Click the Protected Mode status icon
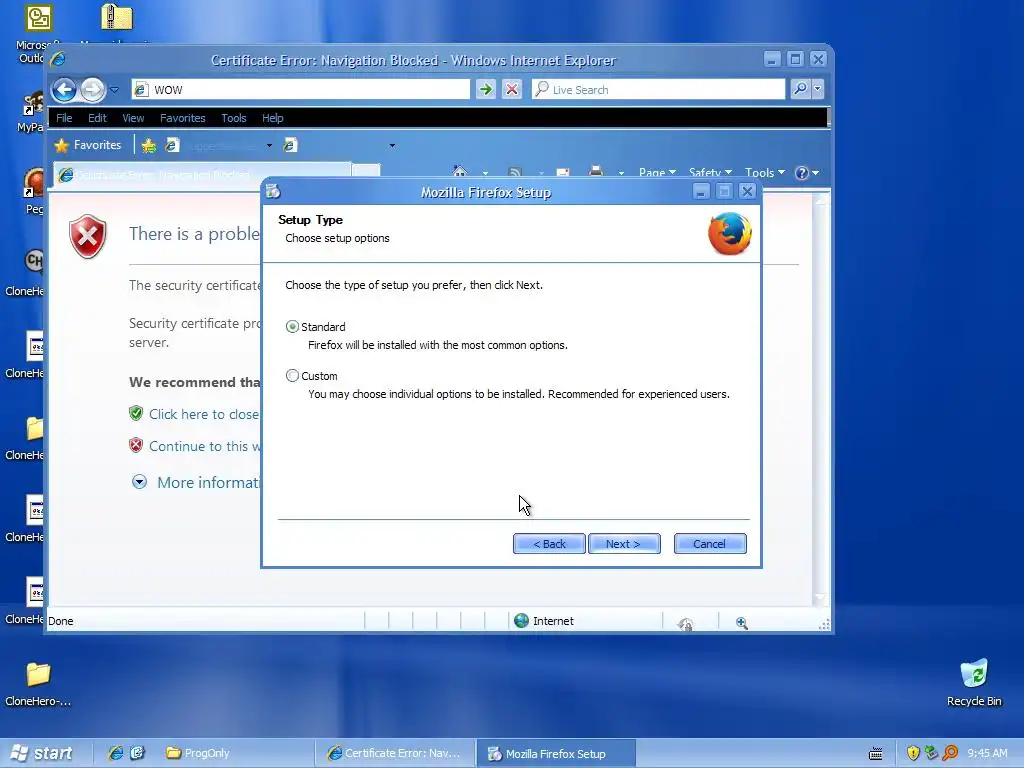The image size is (1024, 768). 685,624
